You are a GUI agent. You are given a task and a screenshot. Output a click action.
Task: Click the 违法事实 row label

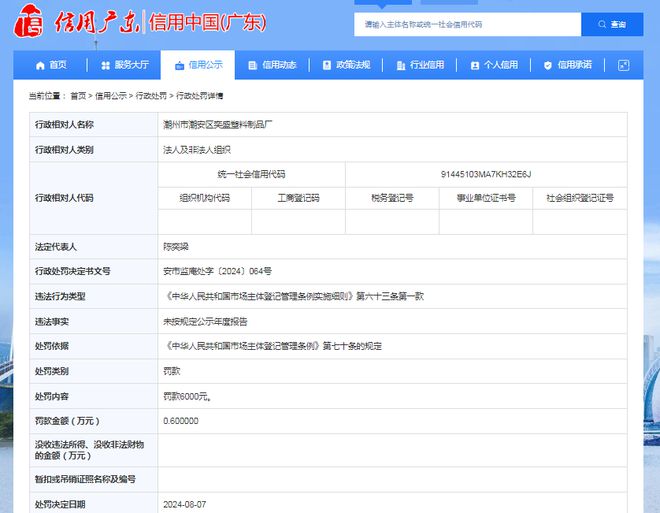click(x=52, y=322)
